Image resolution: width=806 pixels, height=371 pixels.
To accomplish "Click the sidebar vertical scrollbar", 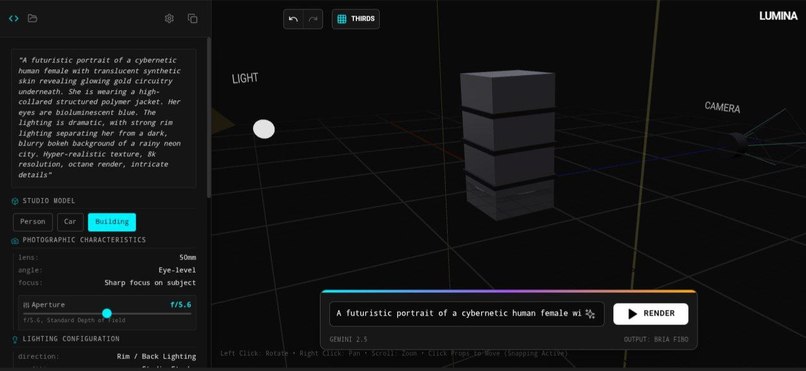I will pos(209,117).
